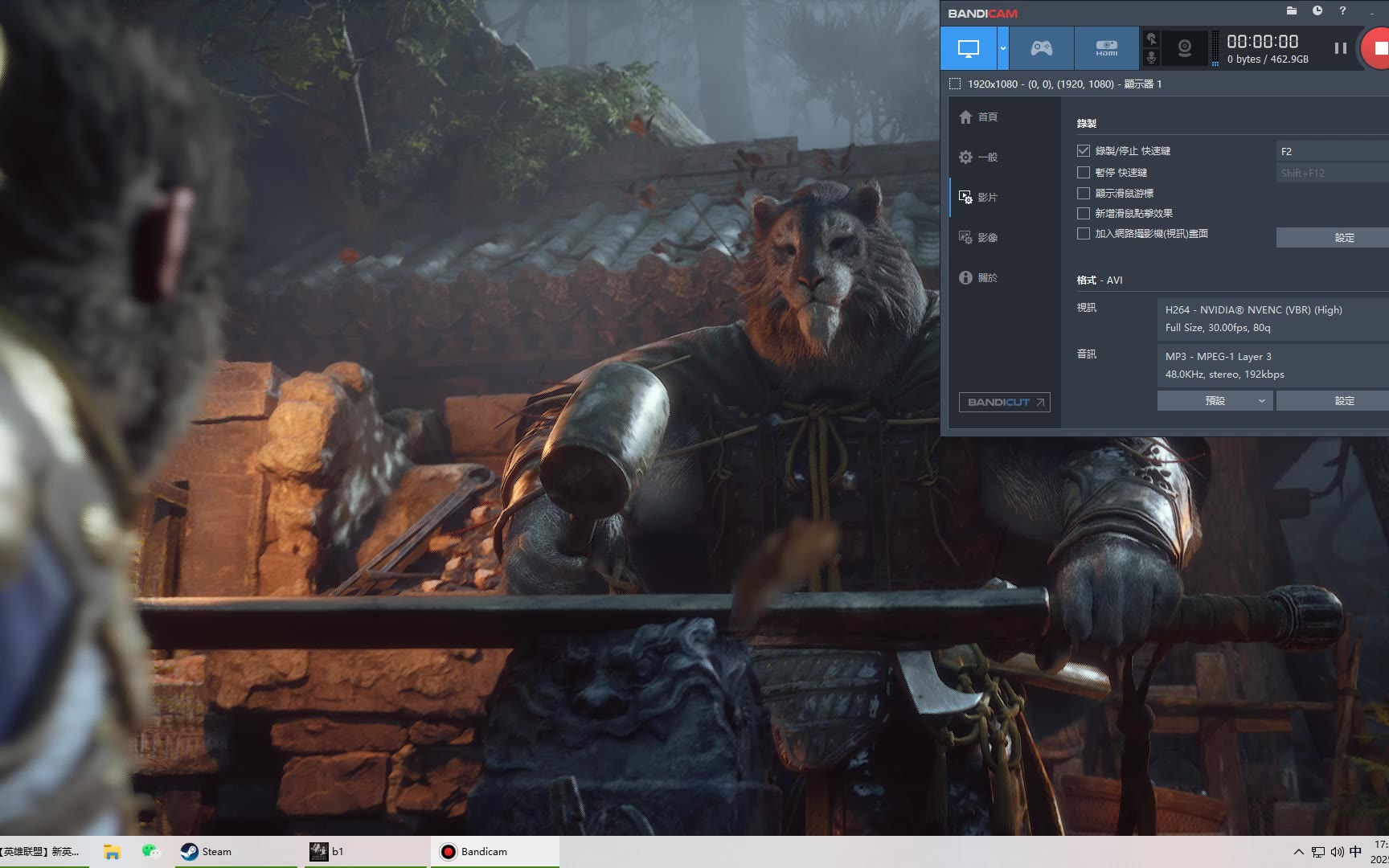1389x868 pixels.
Task: Select screen recording mode monitor icon
Action: [x=969, y=48]
